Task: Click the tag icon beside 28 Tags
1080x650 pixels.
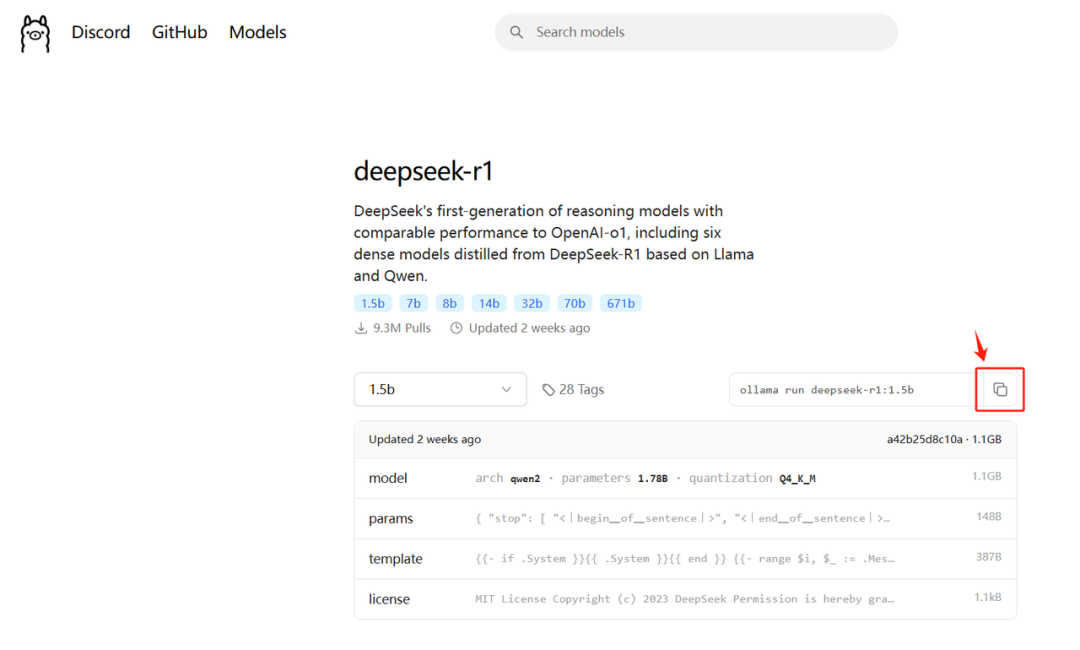Action: coord(548,390)
